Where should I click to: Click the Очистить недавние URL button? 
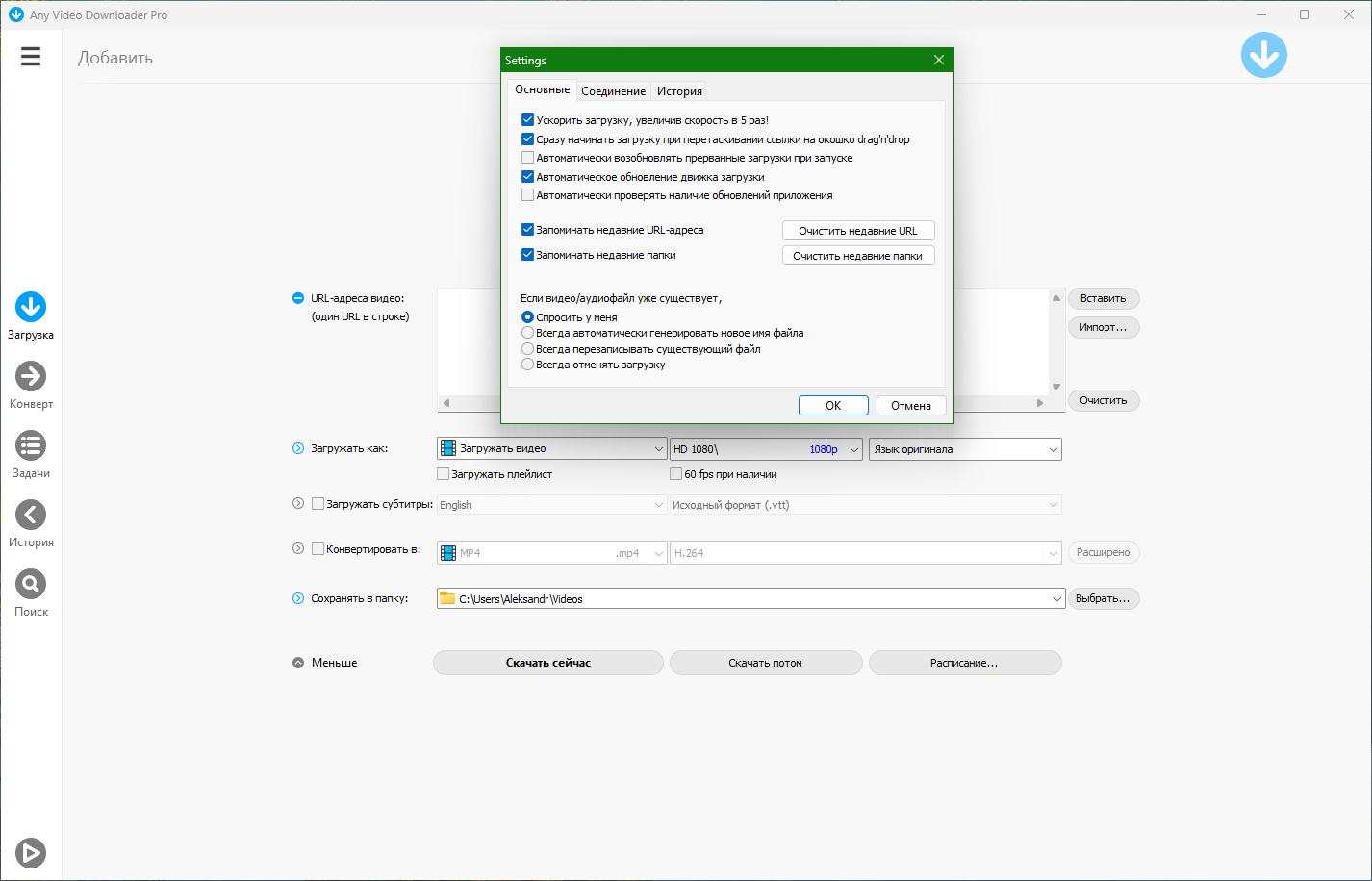(858, 231)
